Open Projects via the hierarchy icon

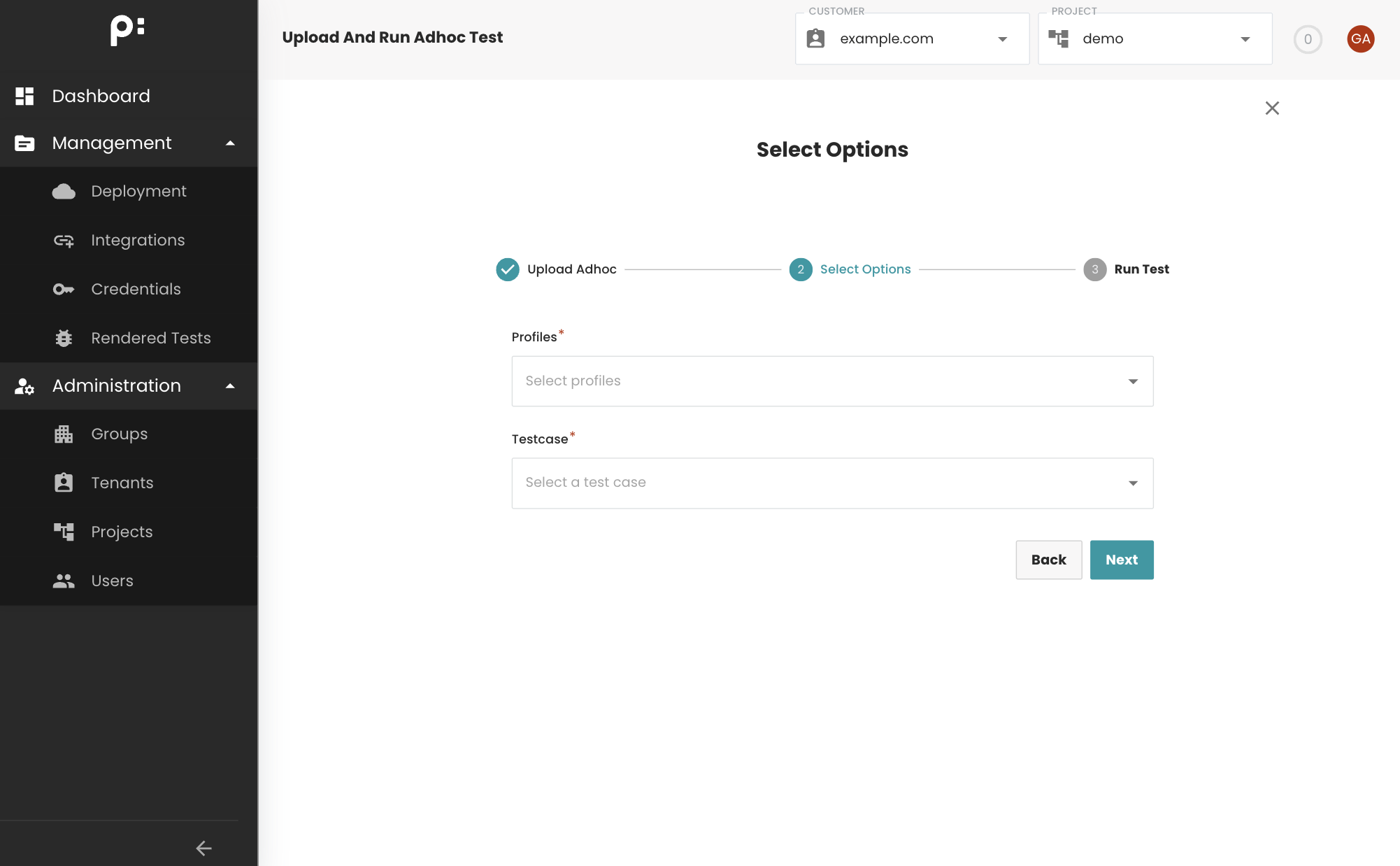tap(64, 532)
